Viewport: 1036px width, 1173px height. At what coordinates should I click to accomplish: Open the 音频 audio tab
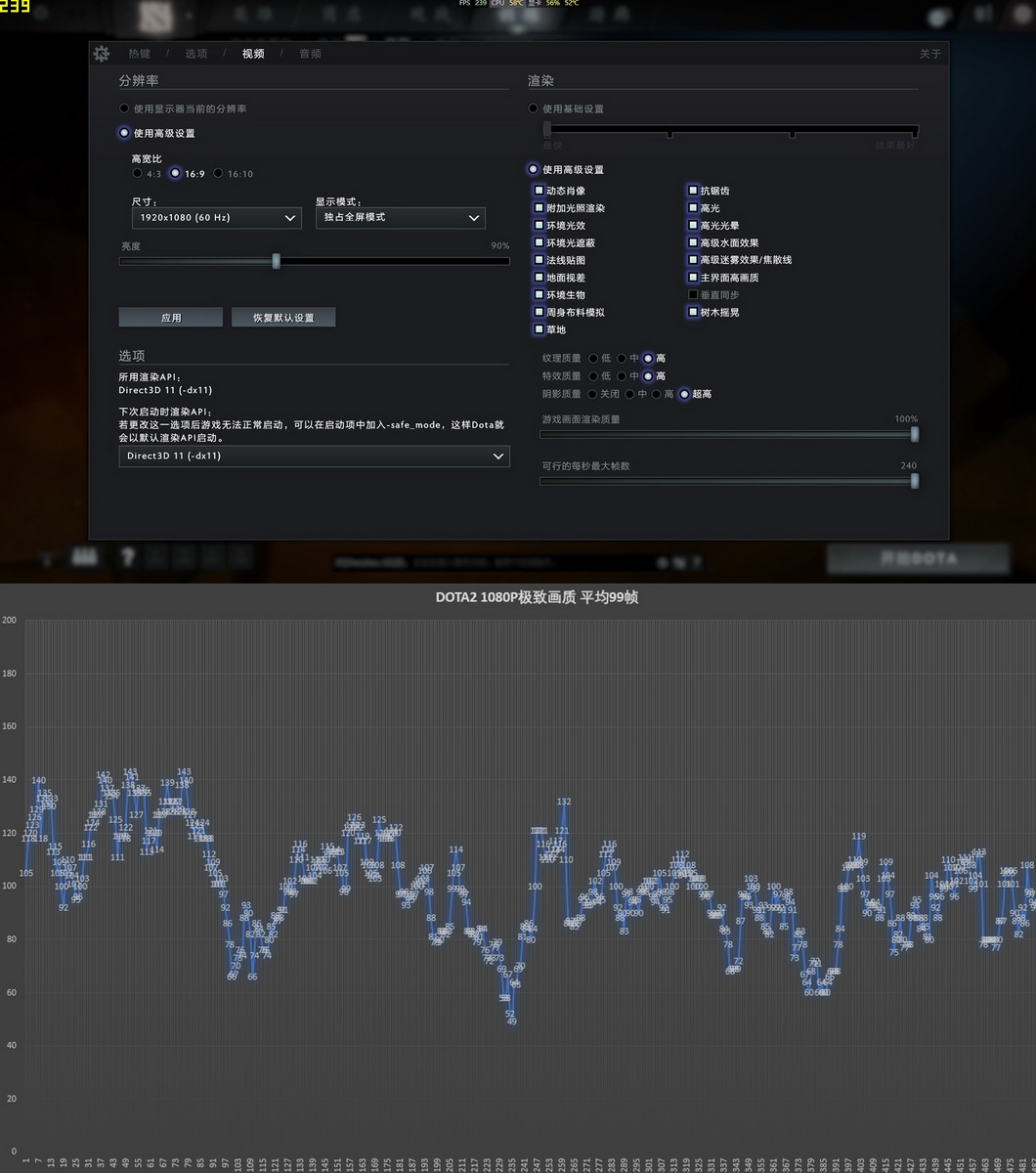click(x=310, y=54)
